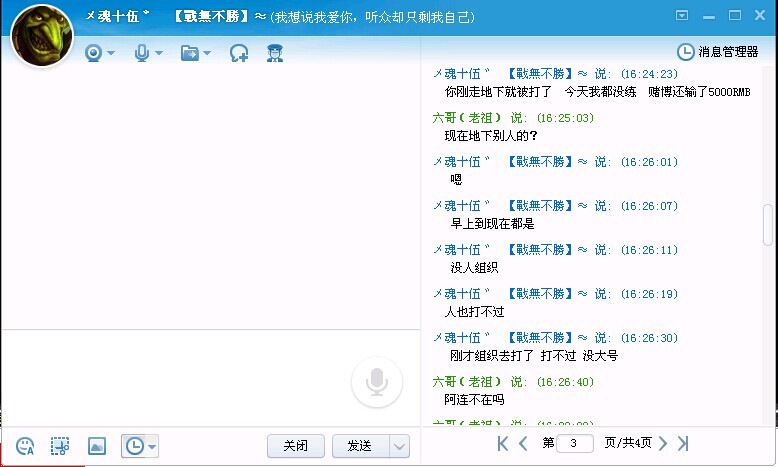This screenshot has width=778, height=467.
Task: Expand the video call options arrow
Action: click(x=111, y=54)
